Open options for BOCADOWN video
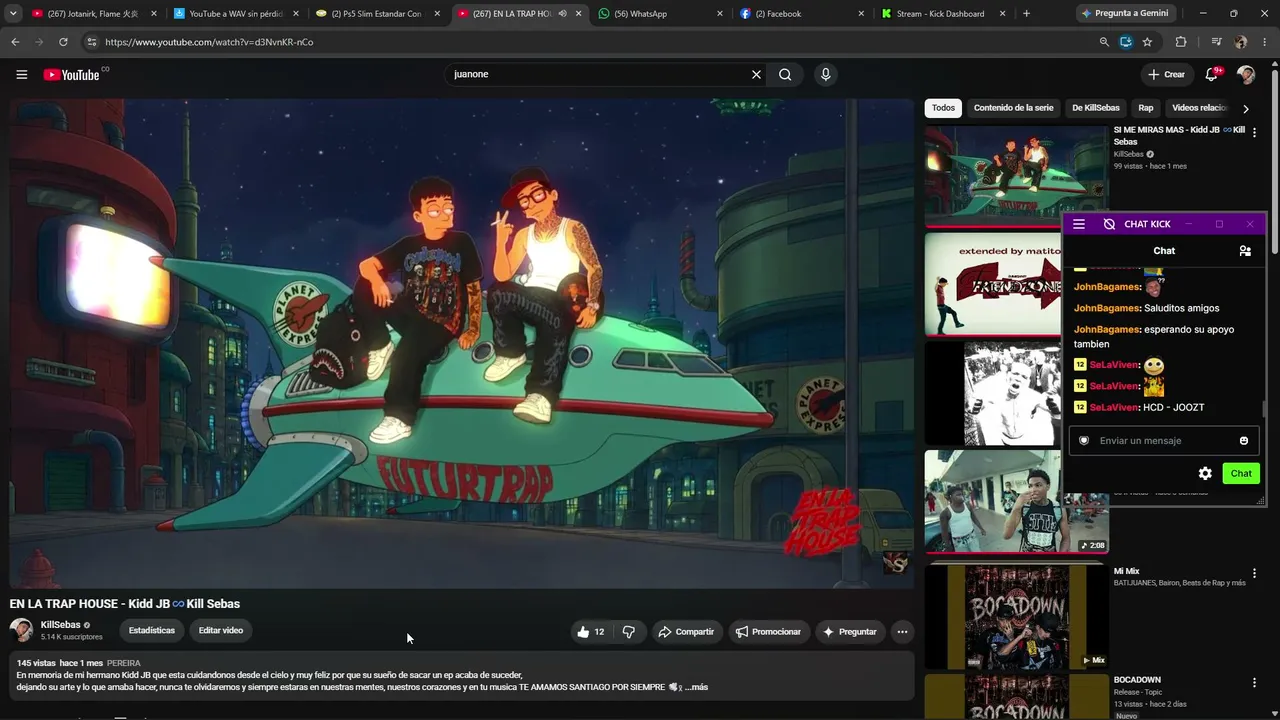 [x=1254, y=683]
